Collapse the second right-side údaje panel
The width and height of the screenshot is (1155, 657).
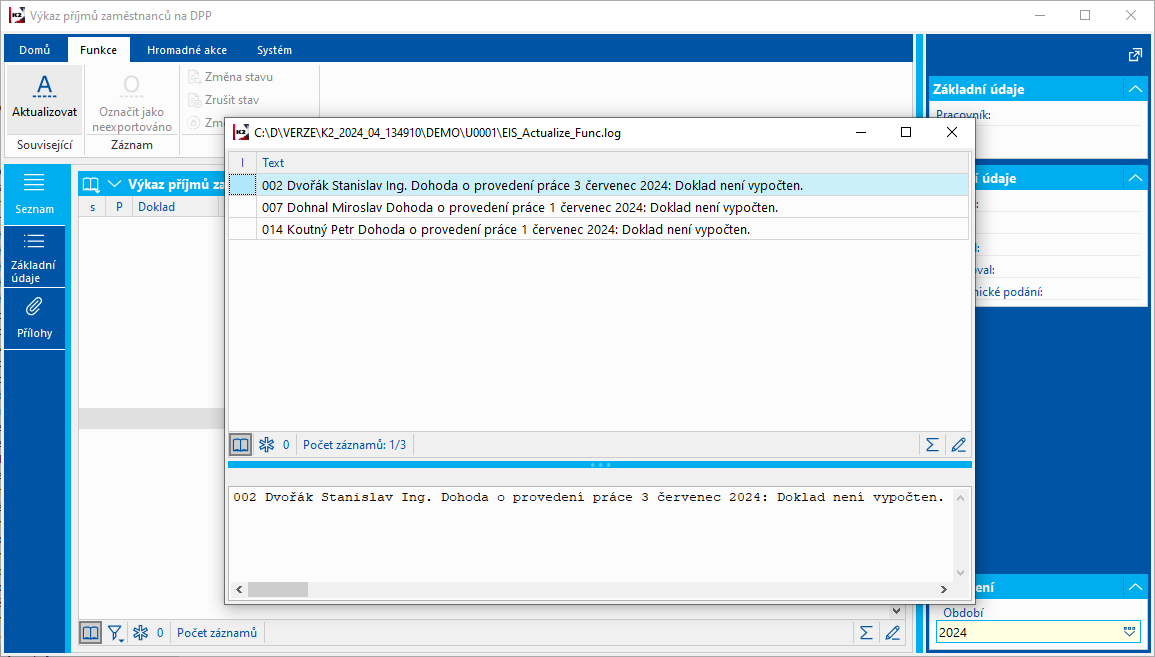click(x=1135, y=178)
